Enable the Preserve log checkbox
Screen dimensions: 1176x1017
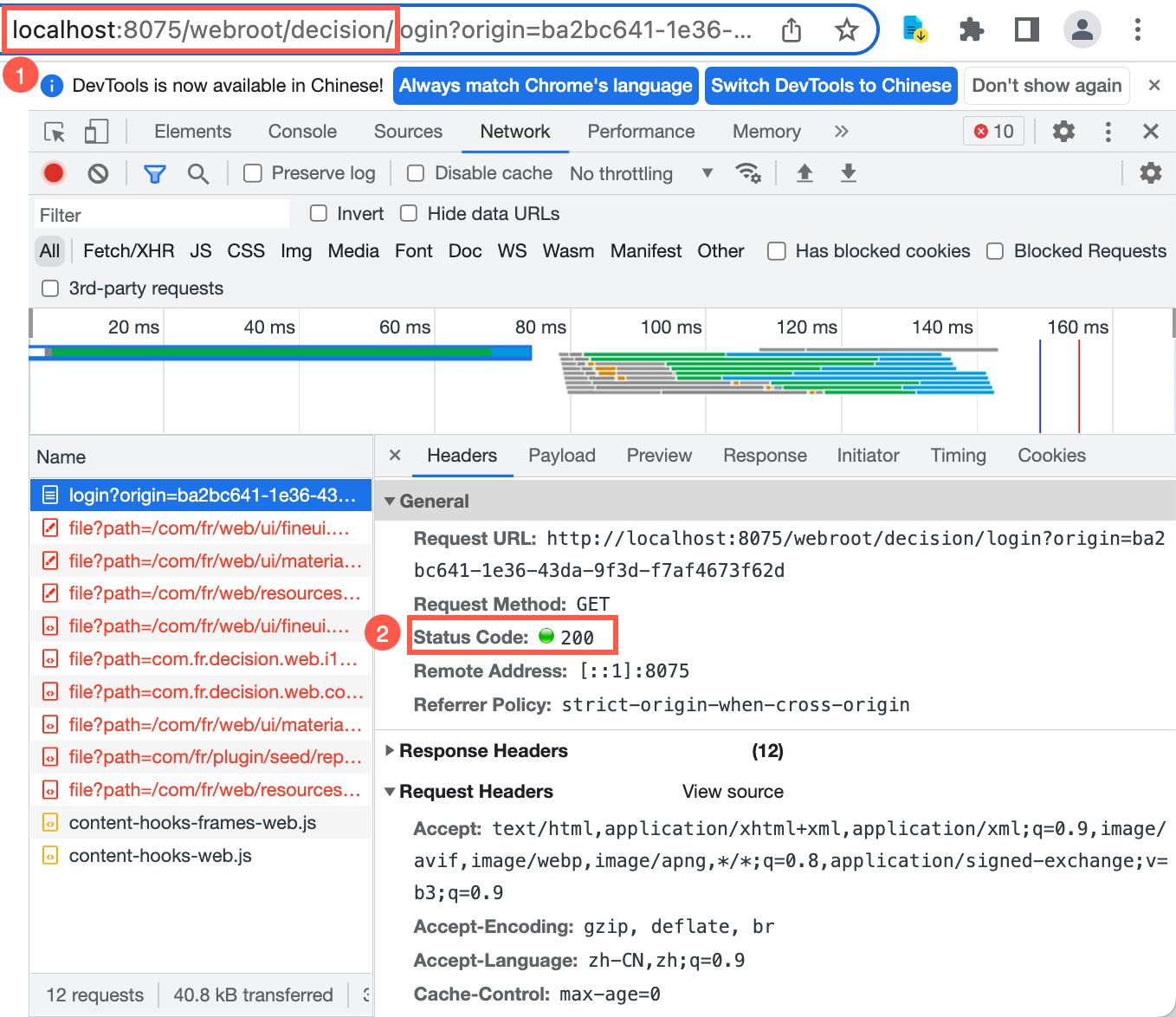point(252,173)
